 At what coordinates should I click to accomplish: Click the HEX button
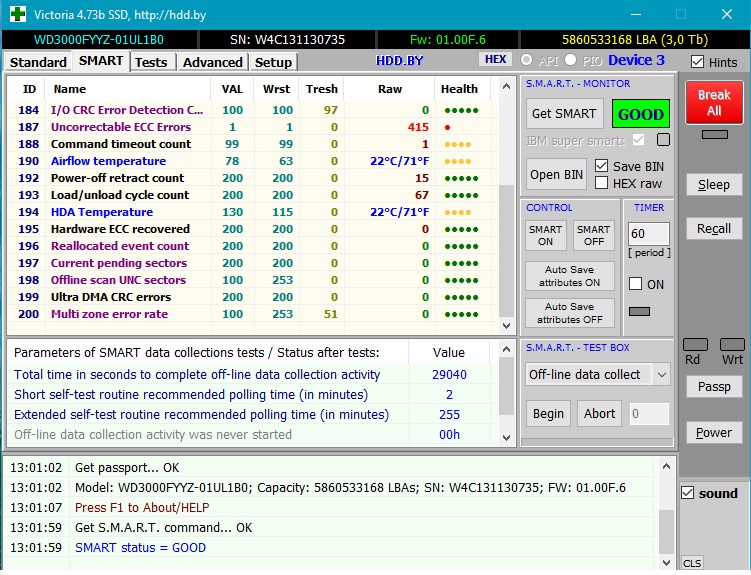495,59
